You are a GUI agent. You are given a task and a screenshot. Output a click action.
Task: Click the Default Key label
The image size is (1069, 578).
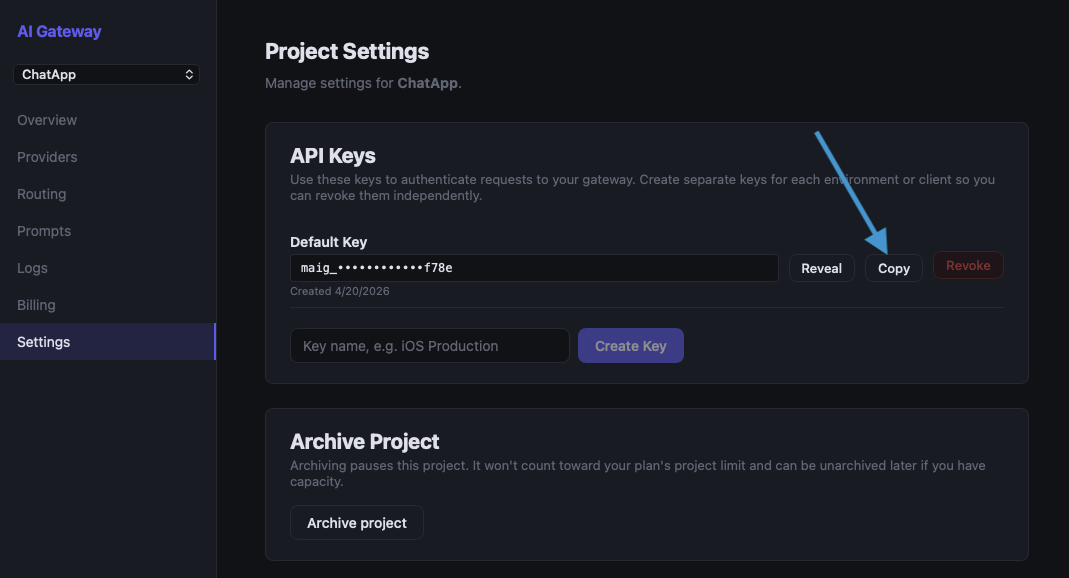pyautogui.click(x=329, y=242)
